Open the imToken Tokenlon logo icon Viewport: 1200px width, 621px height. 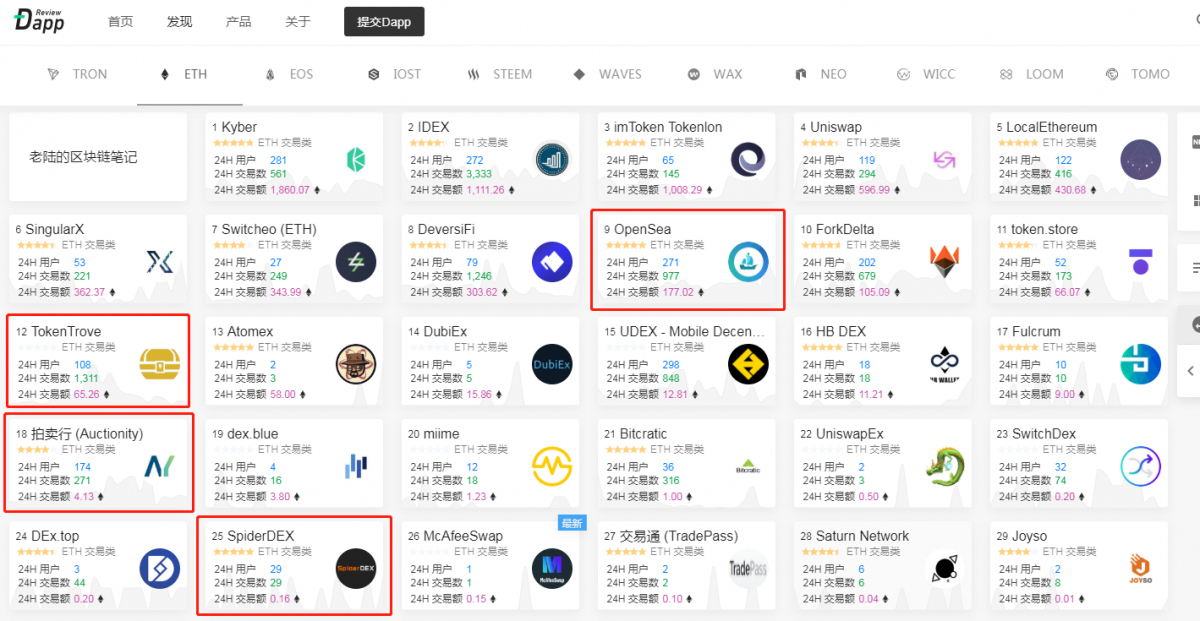pyautogui.click(x=748, y=159)
